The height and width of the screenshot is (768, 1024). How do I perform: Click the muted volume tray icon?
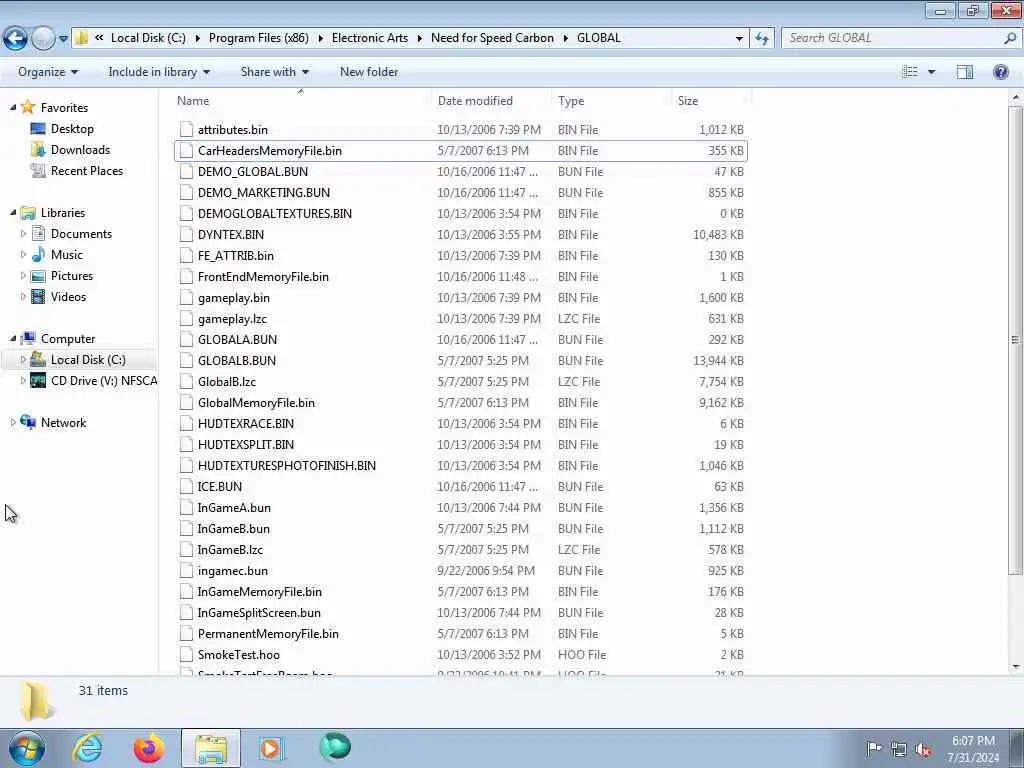click(x=923, y=749)
